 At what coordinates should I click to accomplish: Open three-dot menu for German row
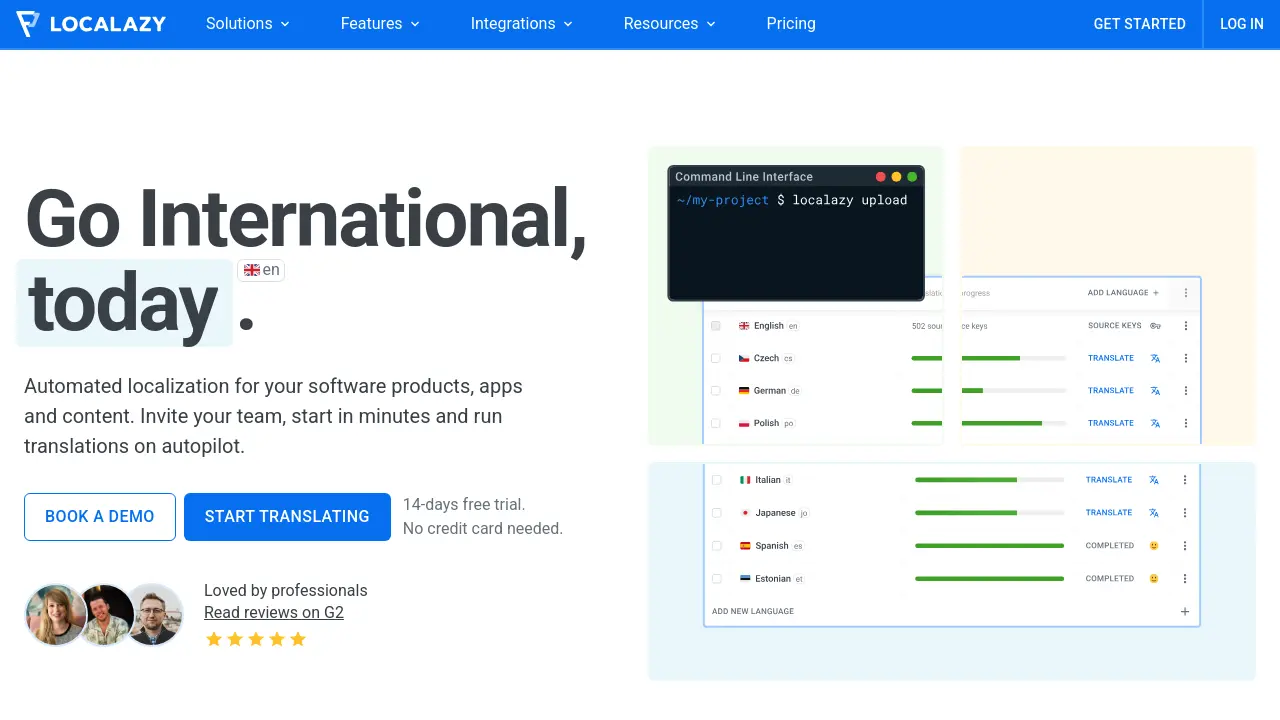pos(1186,391)
